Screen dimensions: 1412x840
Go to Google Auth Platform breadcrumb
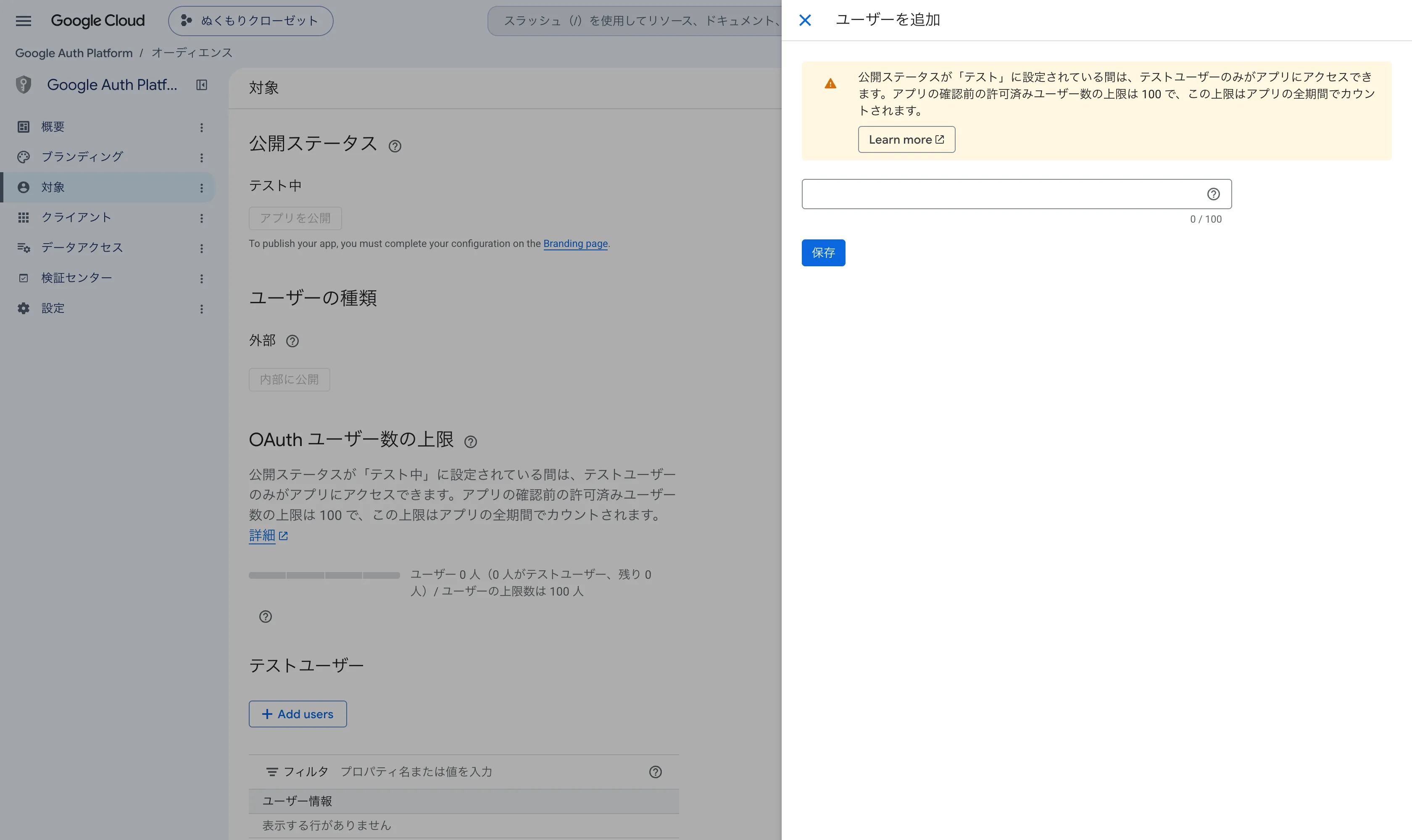tap(74, 52)
